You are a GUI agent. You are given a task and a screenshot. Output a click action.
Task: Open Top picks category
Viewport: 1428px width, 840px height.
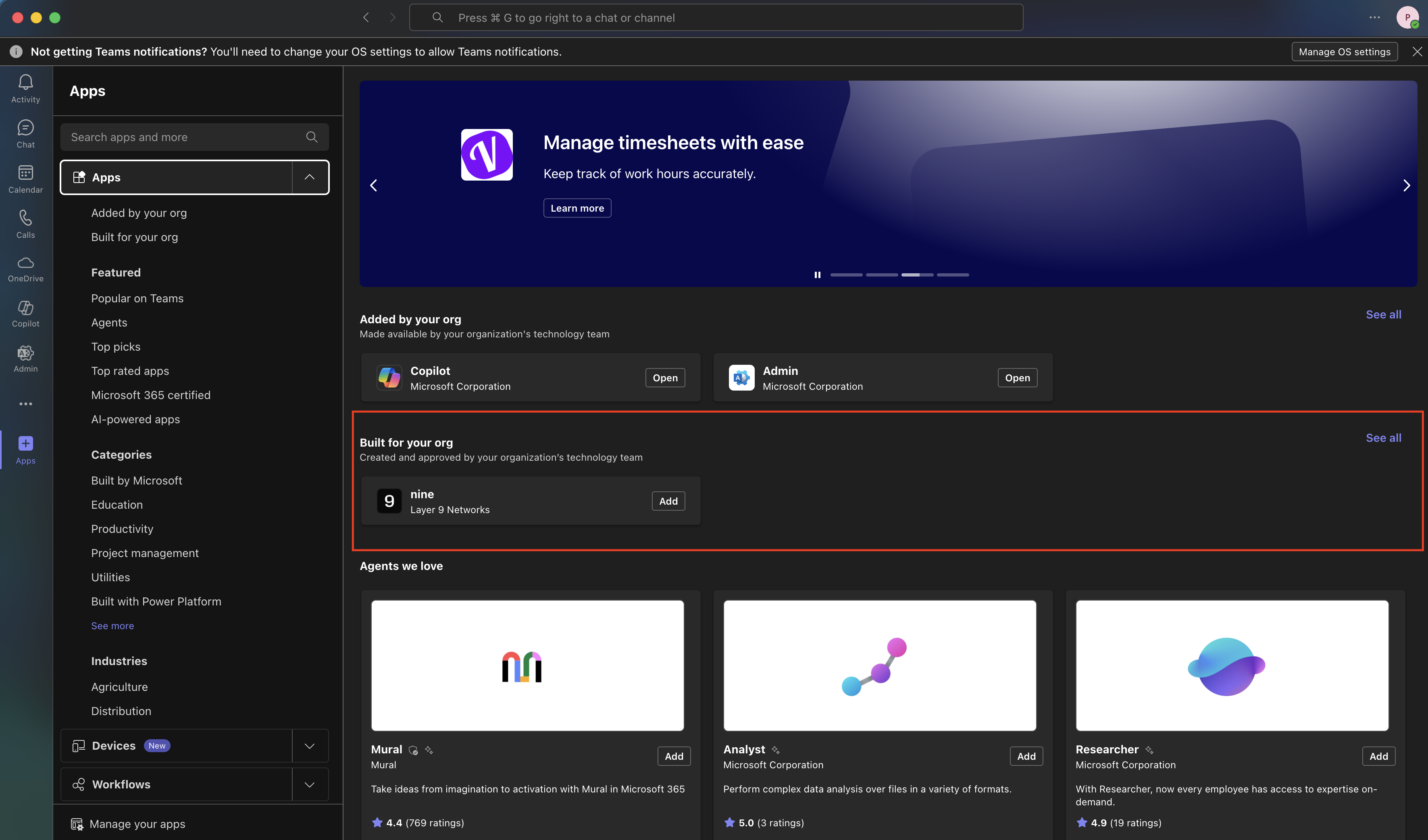[116, 347]
